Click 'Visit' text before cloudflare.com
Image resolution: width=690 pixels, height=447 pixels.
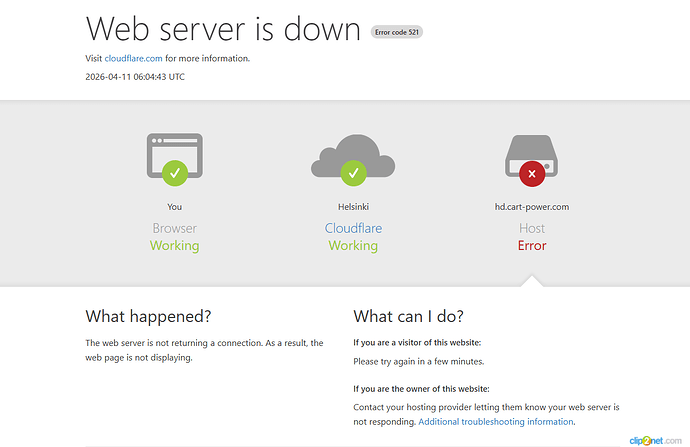tap(94, 59)
